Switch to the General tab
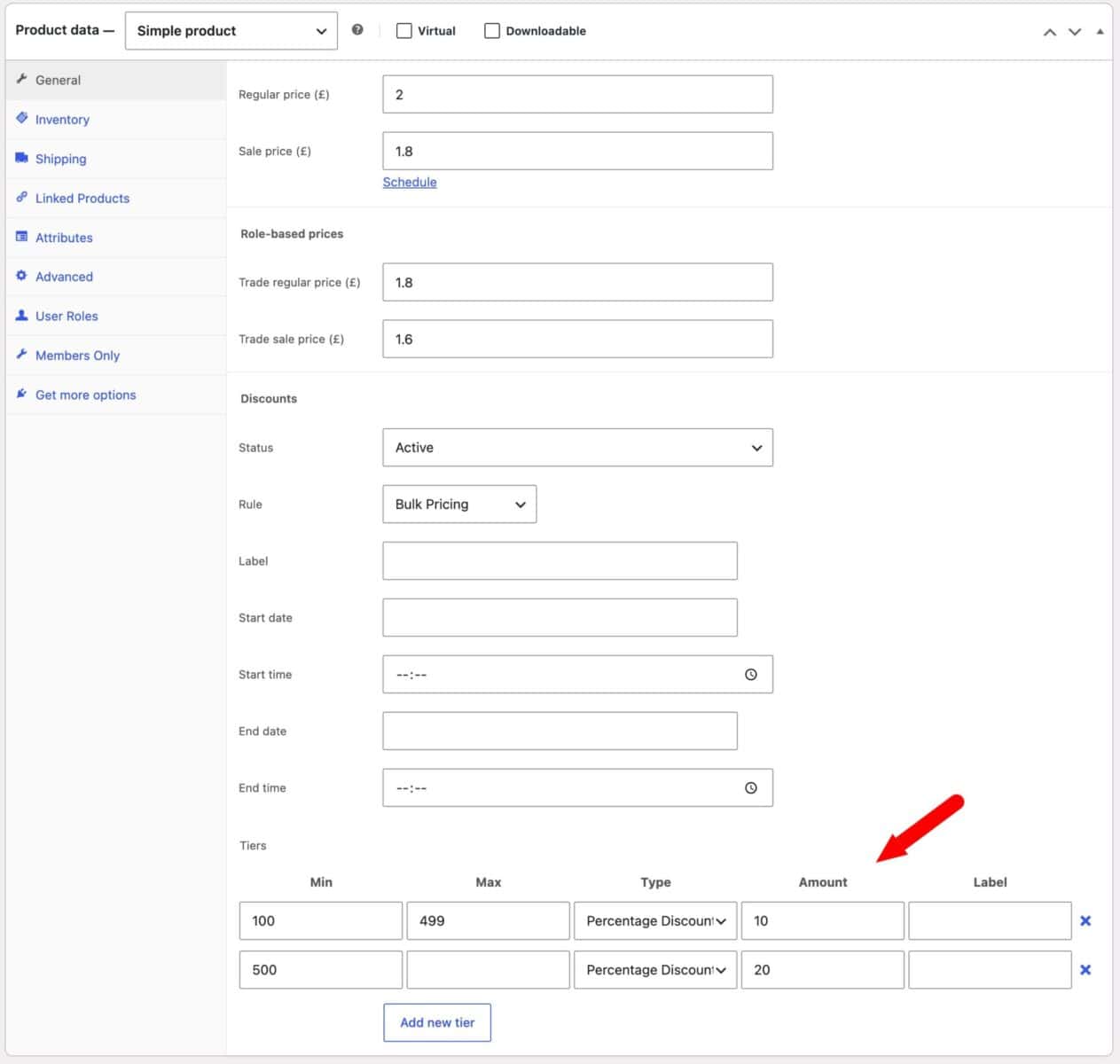This screenshot has height=1064, width=1120. coord(116,80)
